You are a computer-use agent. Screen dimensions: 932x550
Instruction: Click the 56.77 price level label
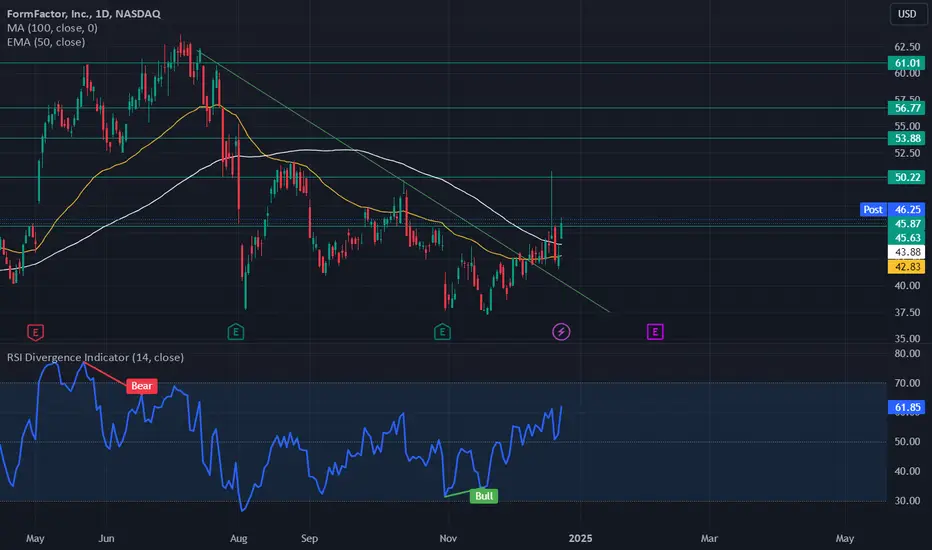(906, 108)
